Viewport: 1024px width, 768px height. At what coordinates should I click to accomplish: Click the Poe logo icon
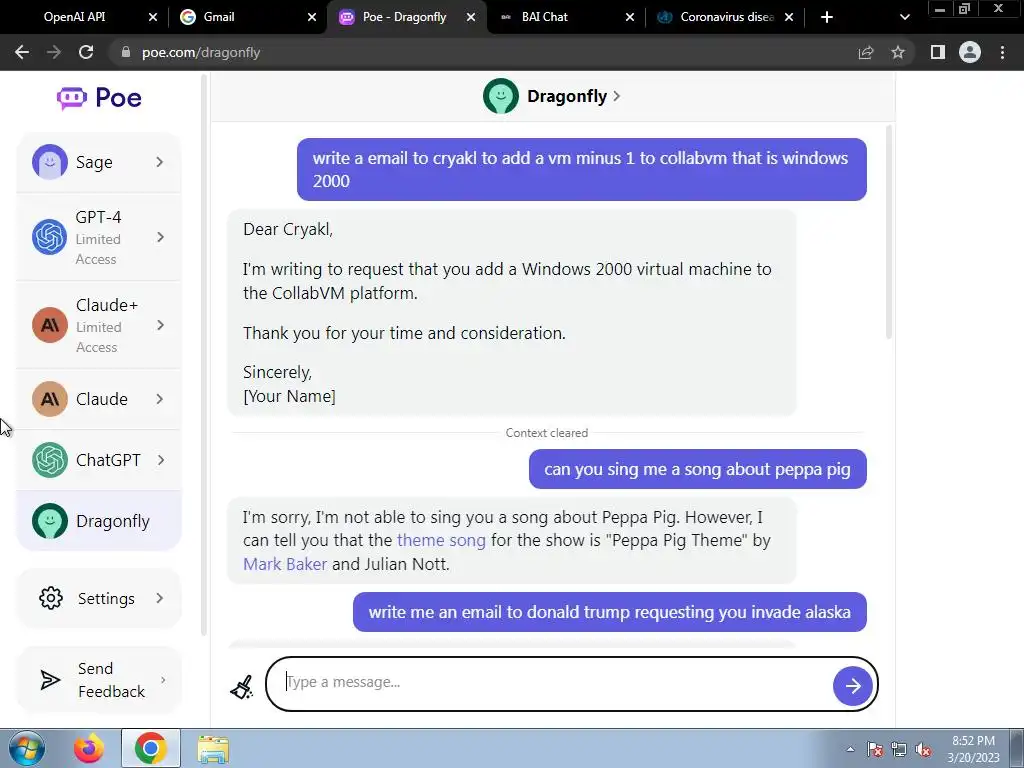coord(72,98)
